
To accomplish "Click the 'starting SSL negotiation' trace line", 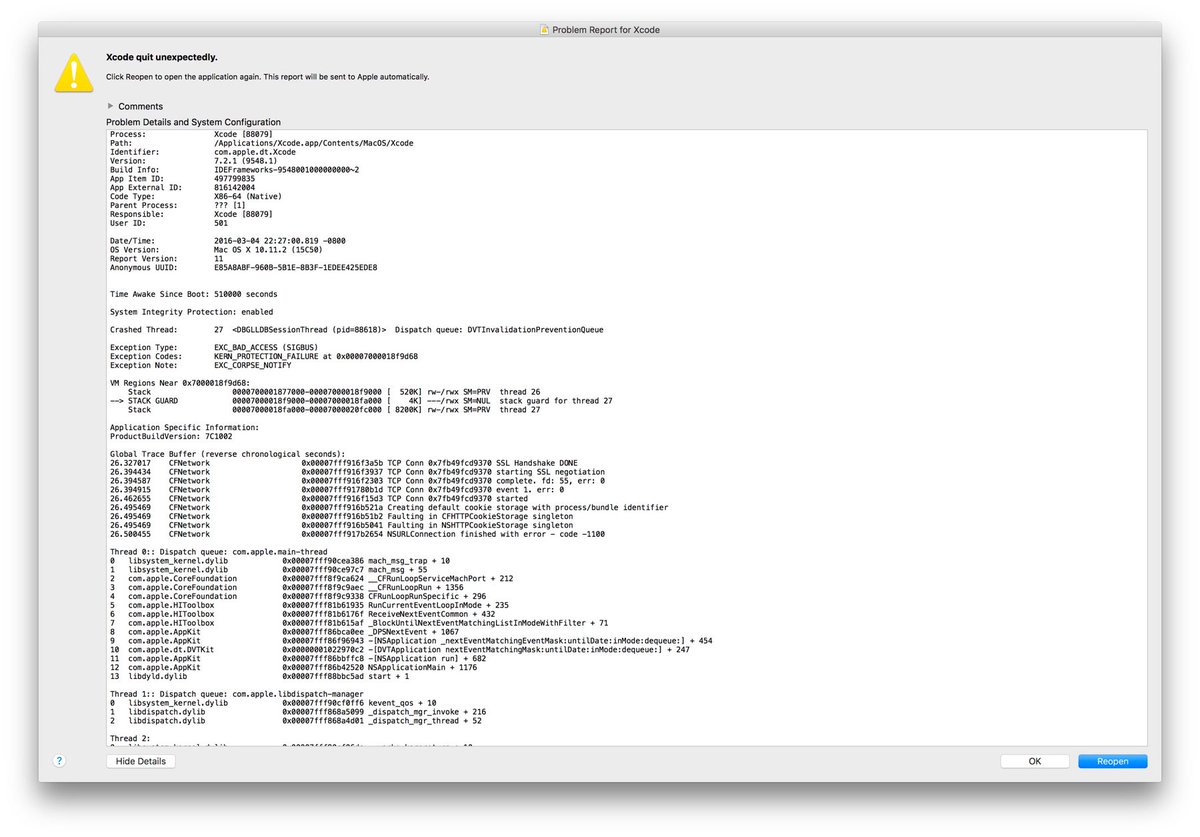I will pos(357,472).
